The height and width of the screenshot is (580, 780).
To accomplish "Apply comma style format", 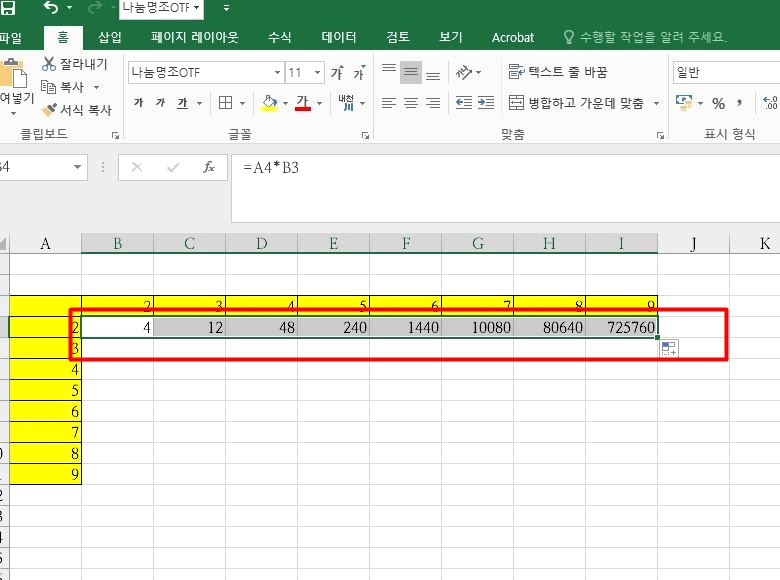I will click(x=740, y=103).
